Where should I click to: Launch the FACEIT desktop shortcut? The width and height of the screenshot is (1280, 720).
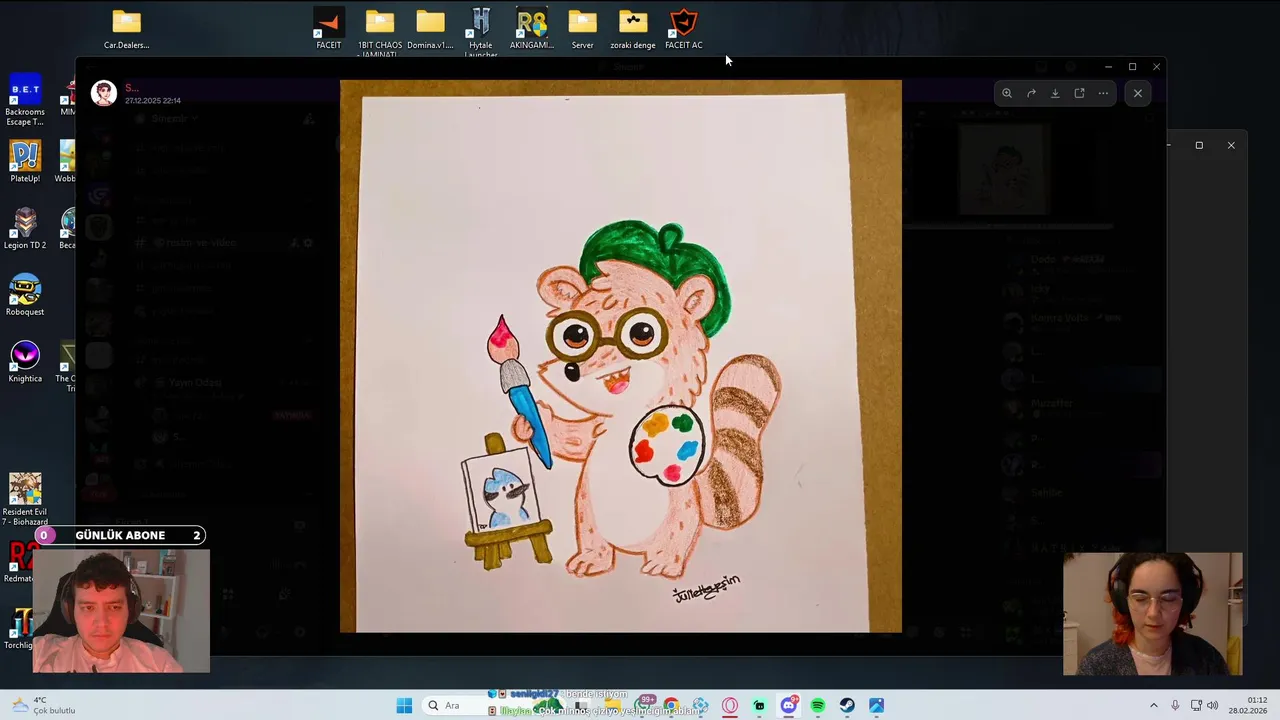(x=328, y=29)
